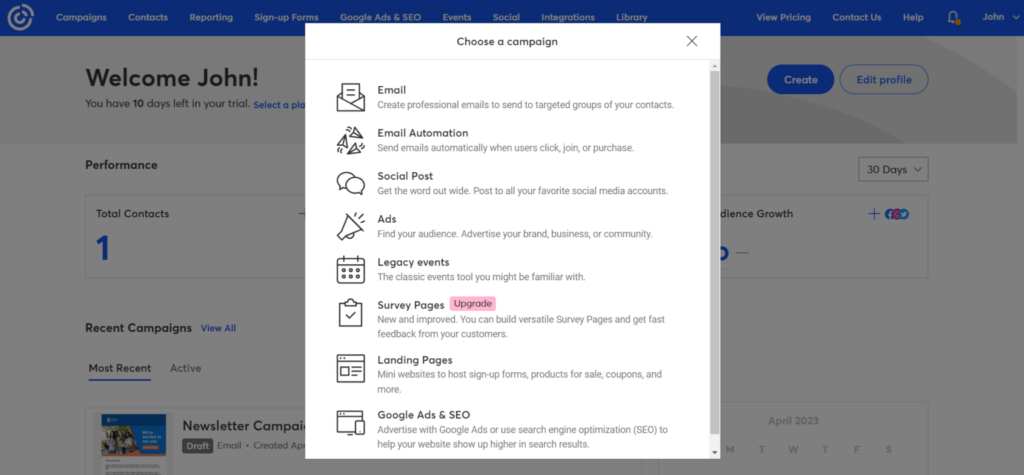Image resolution: width=1024 pixels, height=475 pixels.
Task: Open the John account dropdown
Action: (998, 17)
